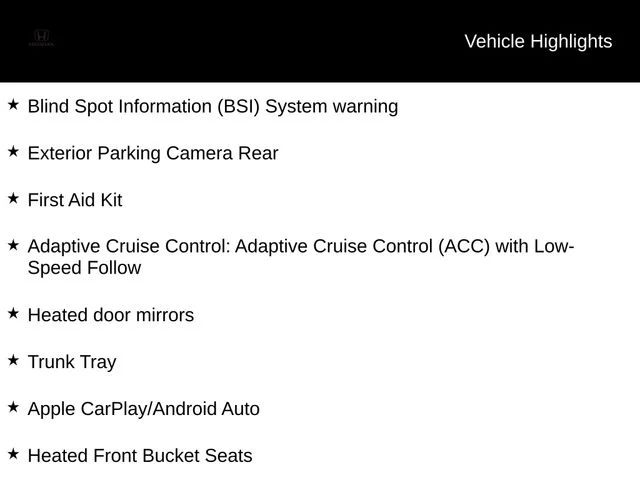Viewport: 640px width, 480px height.
Task: Select Blind Spot Information (BSI) System warning
Action: [213, 107]
